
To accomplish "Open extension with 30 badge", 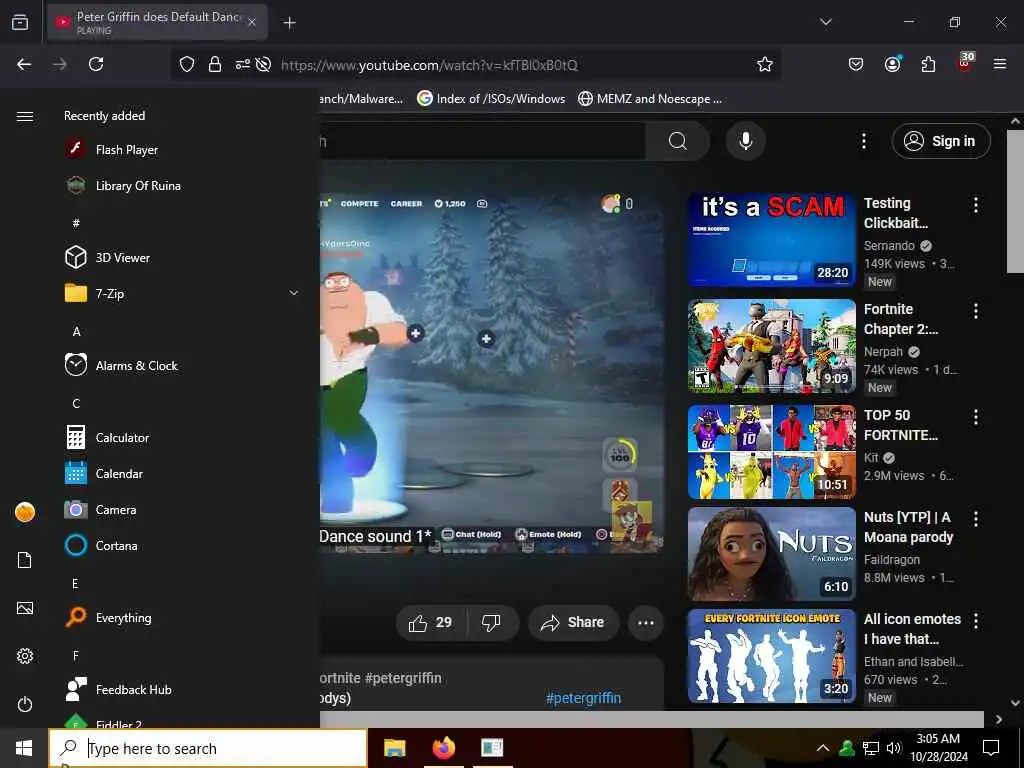I will (x=965, y=63).
